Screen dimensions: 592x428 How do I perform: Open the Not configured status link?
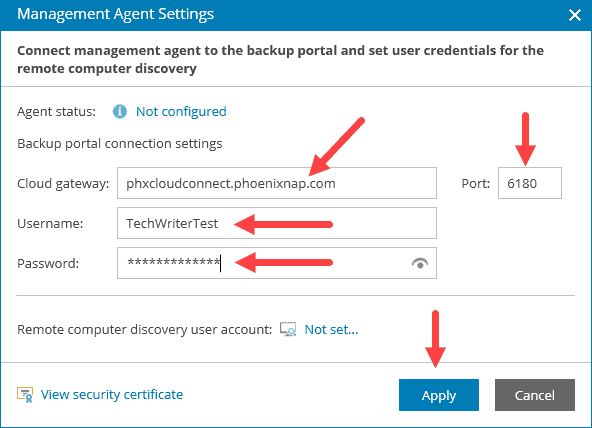pyautogui.click(x=181, y=111)
